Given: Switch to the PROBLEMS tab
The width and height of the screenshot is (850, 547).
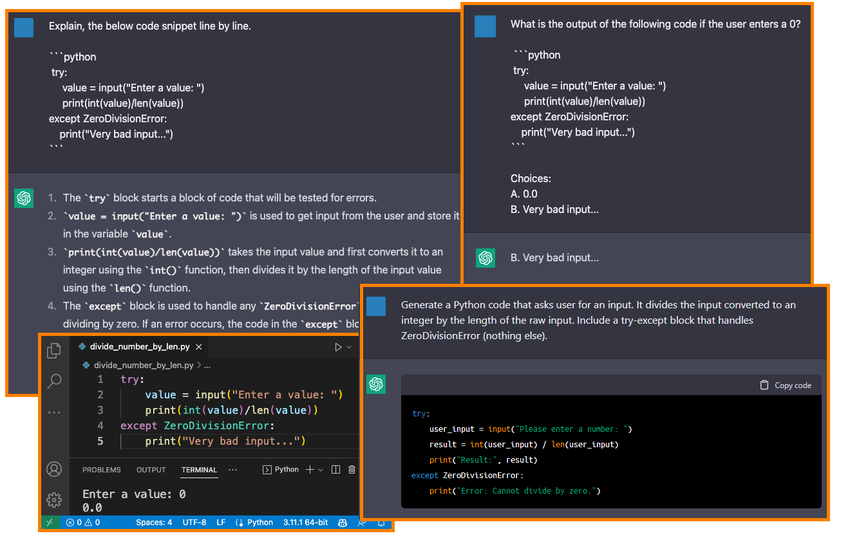Looking at the screenshot, I should coord(101,470).
